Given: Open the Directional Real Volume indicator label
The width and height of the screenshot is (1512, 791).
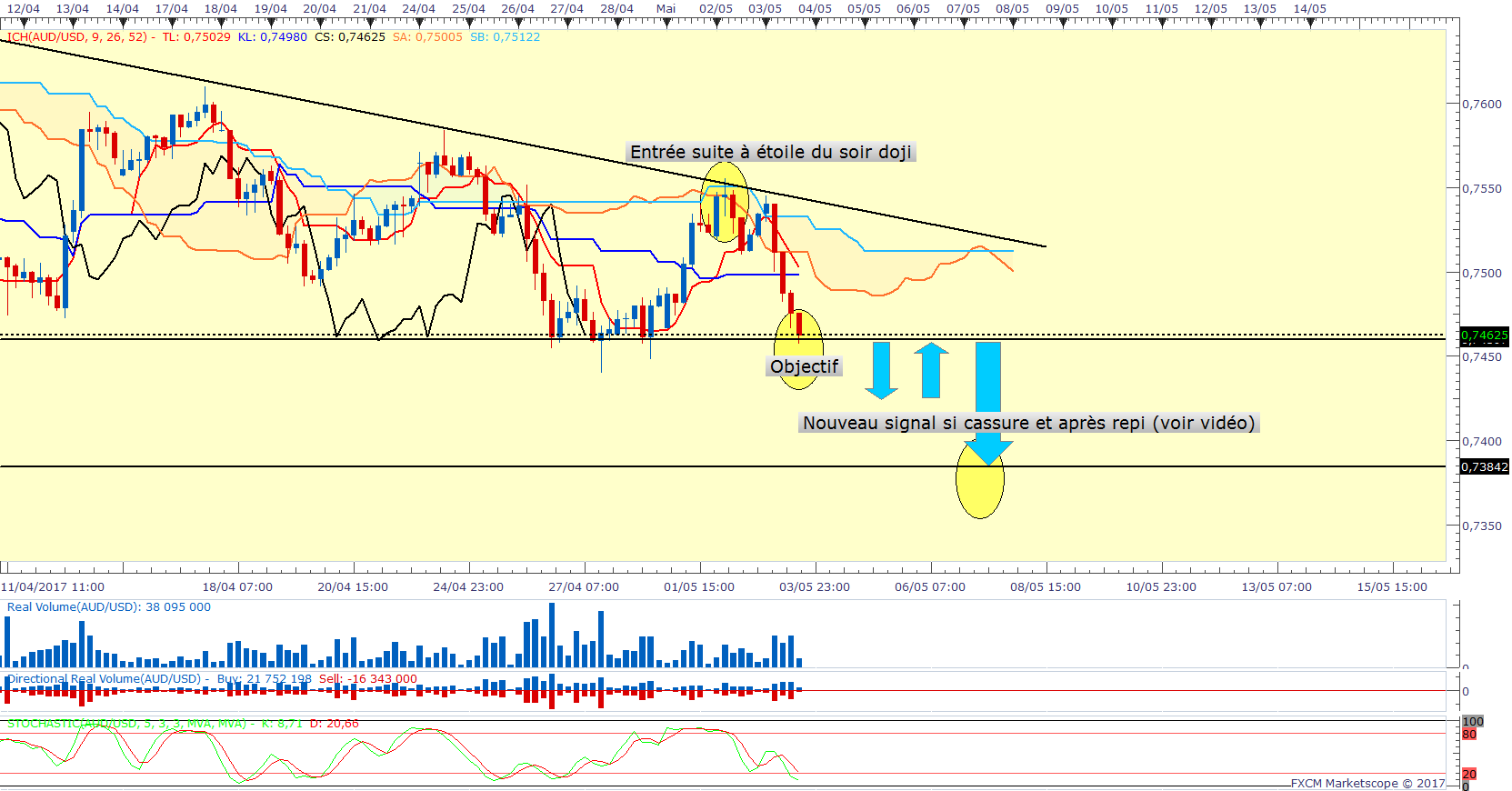Looking at the screenshot, I should 104,679.
